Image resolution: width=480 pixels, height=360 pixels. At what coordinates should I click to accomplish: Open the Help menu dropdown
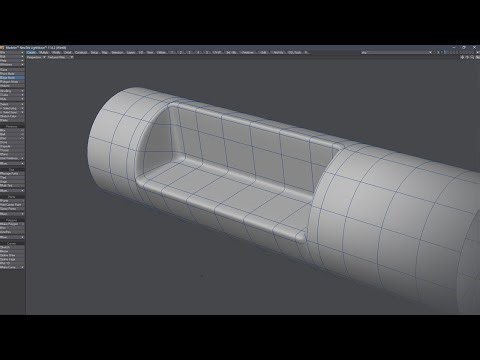point(12,61)
